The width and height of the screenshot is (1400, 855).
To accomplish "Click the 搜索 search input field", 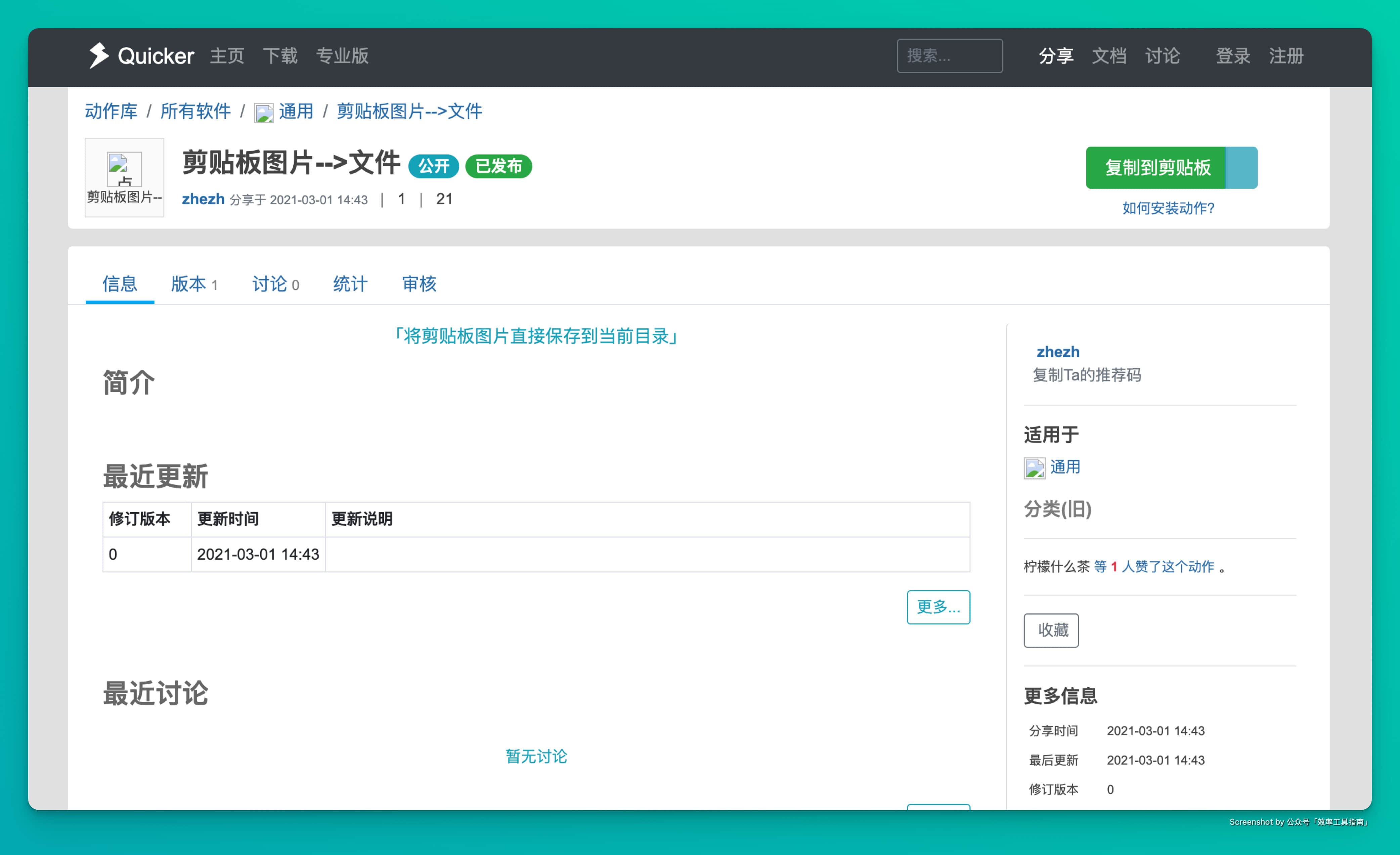I will 950,56.
